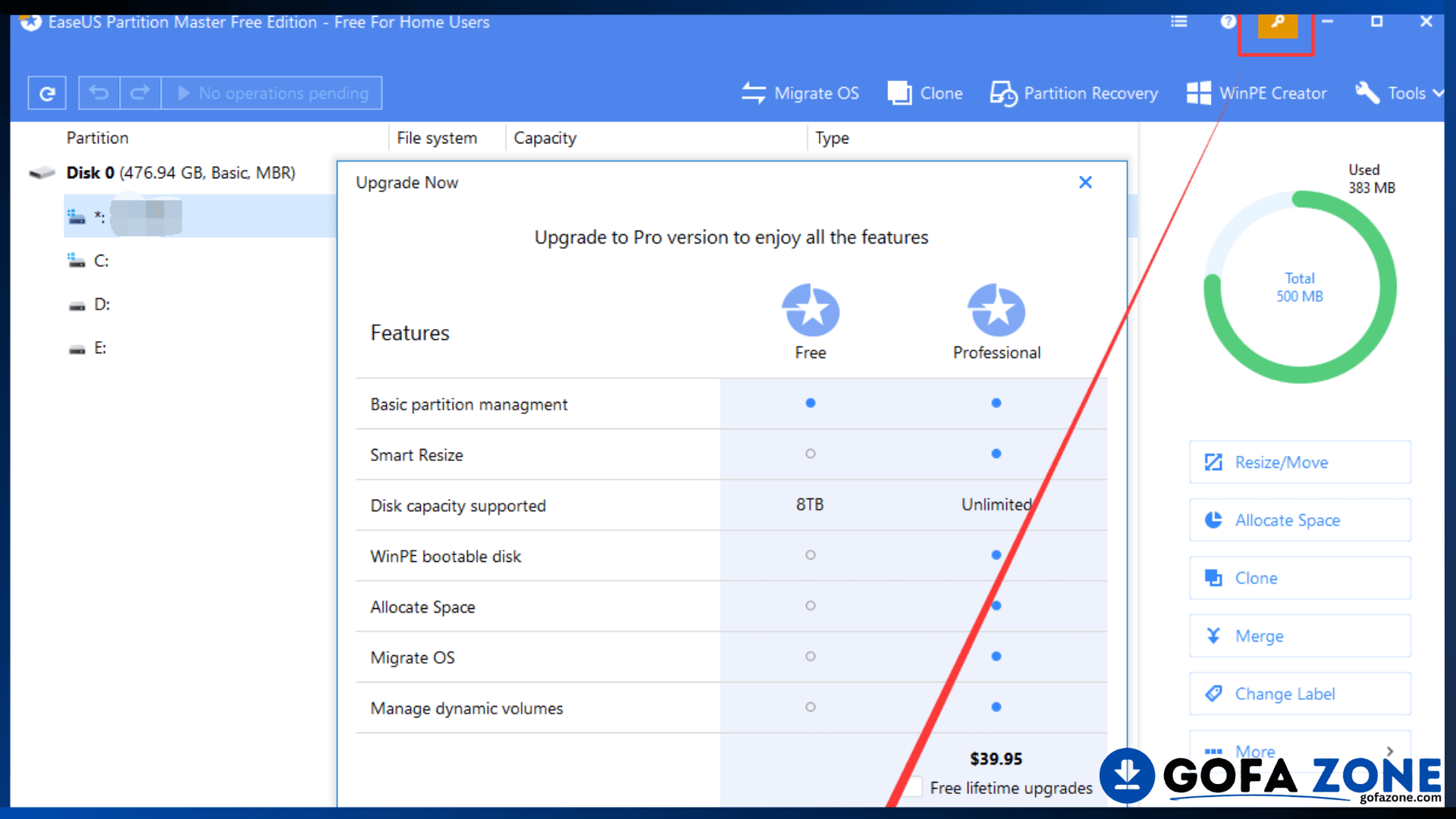The width and height of the screenshot is (1456, 819).
Task: Click the Unlimited capacity value
Action: coord(996,504)
